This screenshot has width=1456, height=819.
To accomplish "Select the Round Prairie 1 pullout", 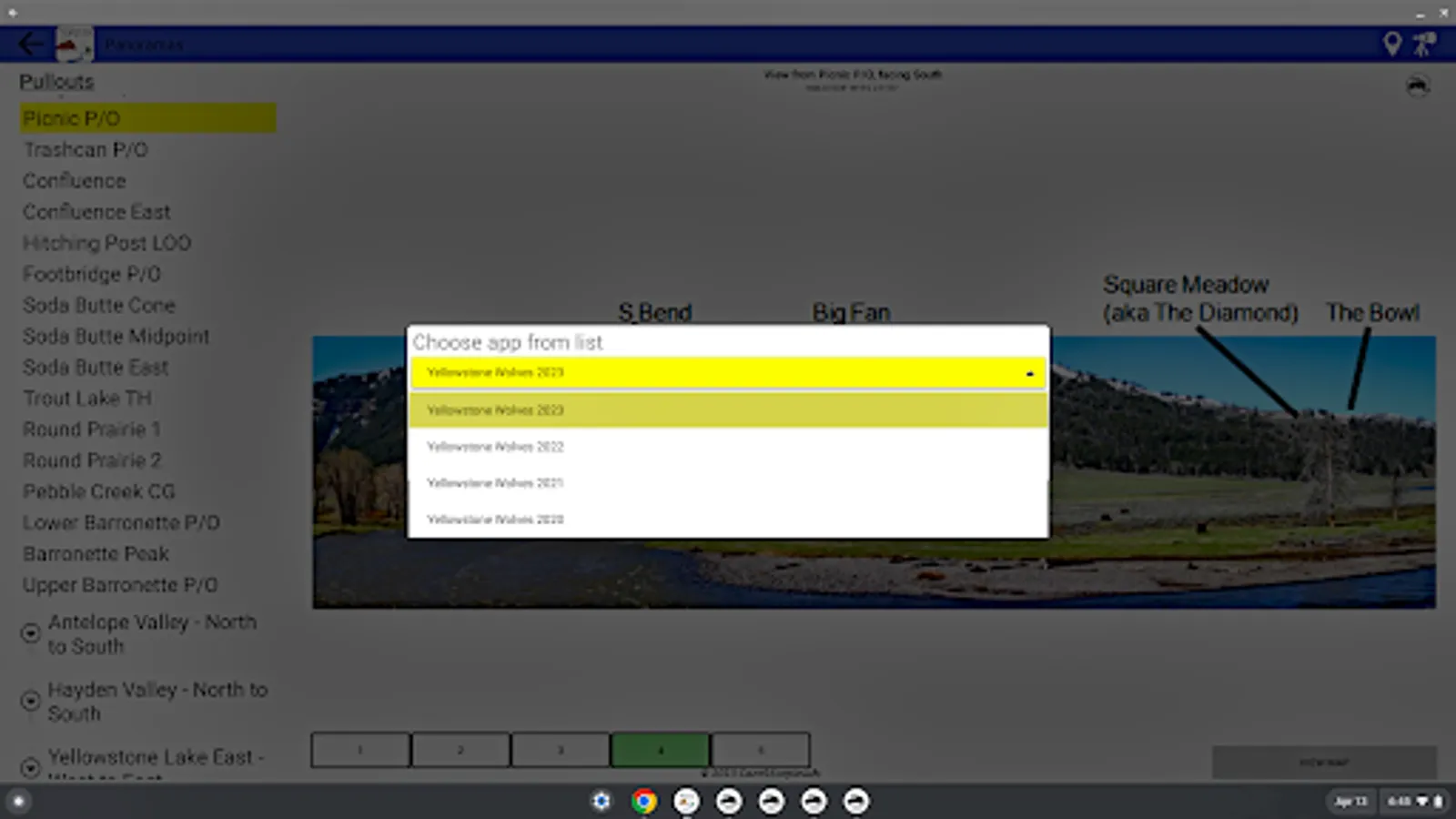I will click(92, 430).
